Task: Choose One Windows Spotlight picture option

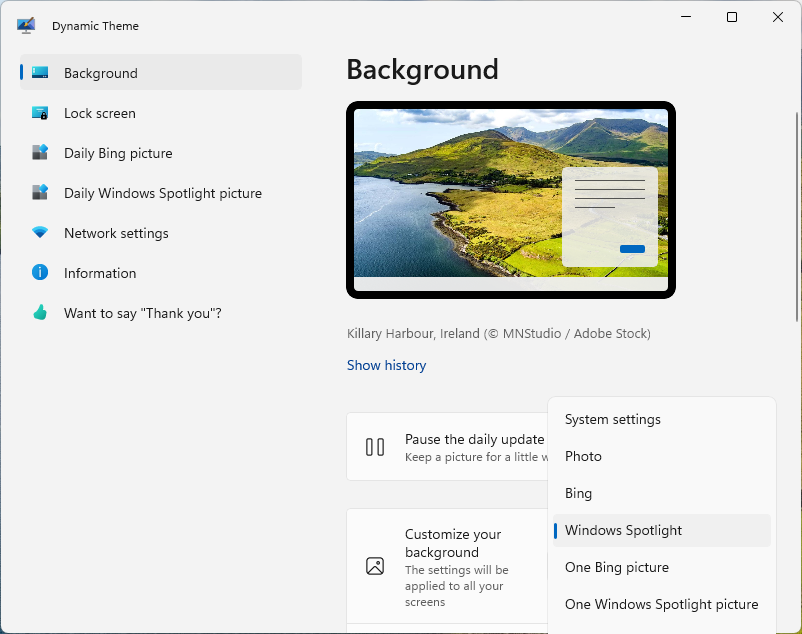Action: coord(661,604)
